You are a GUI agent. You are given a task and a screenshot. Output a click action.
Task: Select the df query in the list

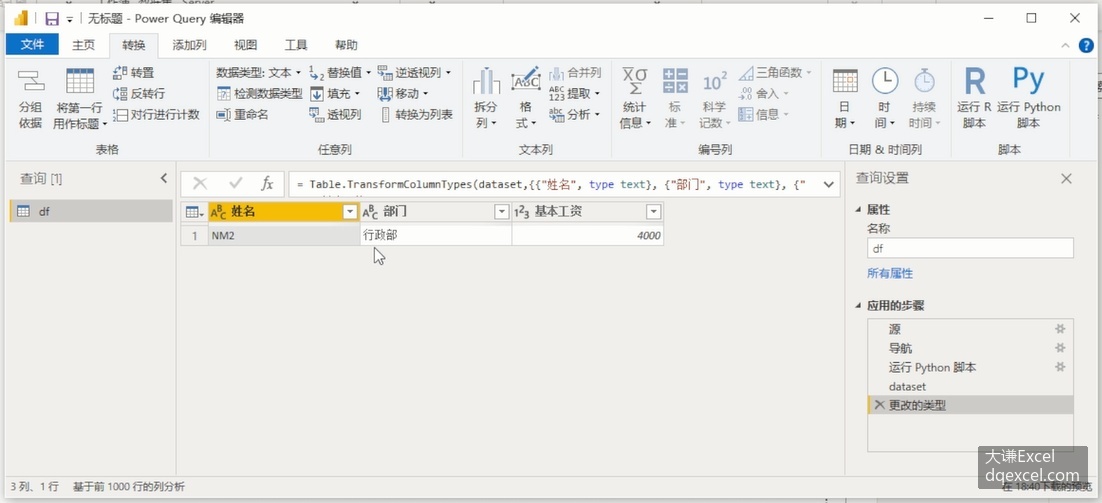(x=91, y=211)
